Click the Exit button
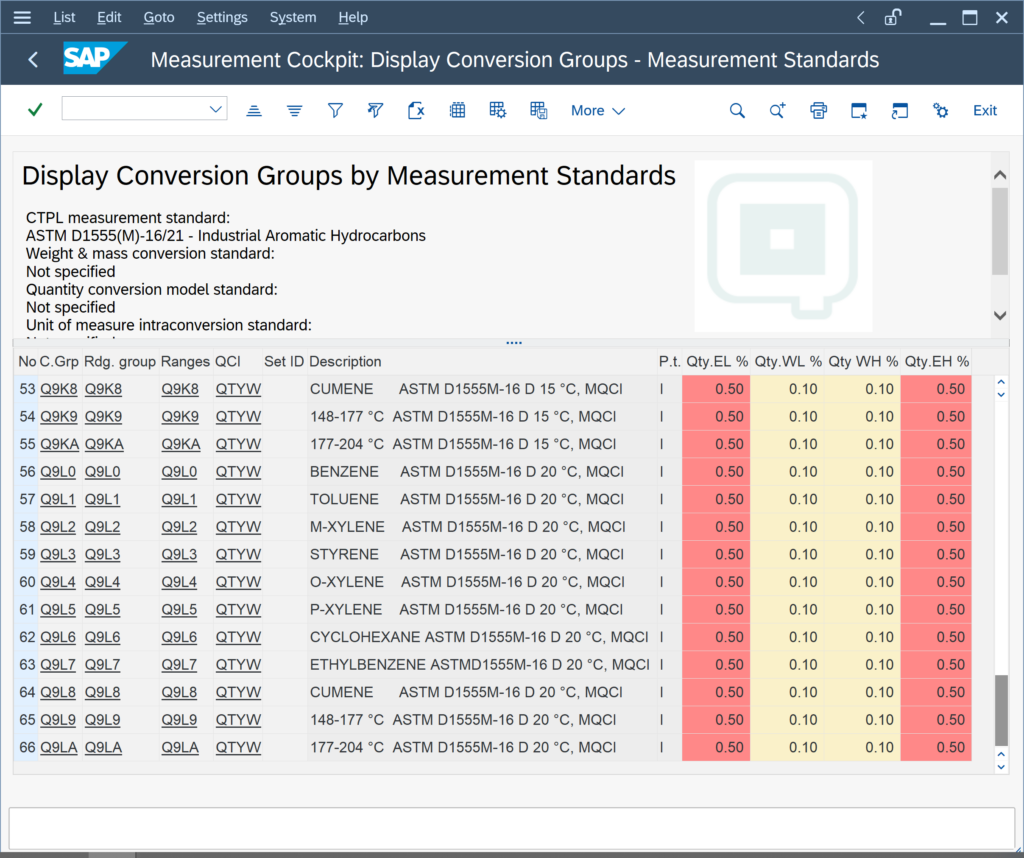The height and width of the screenshot is (858, 1024). click(985, 111)
